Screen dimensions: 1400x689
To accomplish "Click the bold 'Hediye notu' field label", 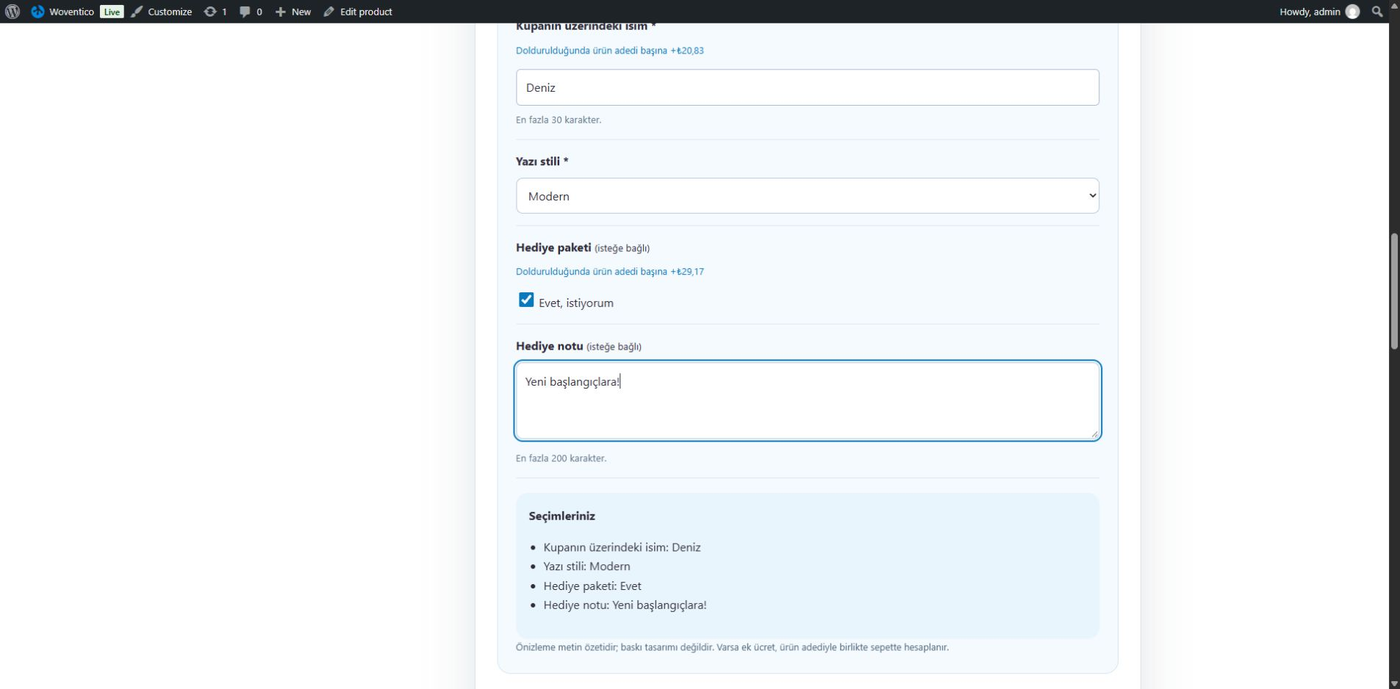I will tap(549, 346).
